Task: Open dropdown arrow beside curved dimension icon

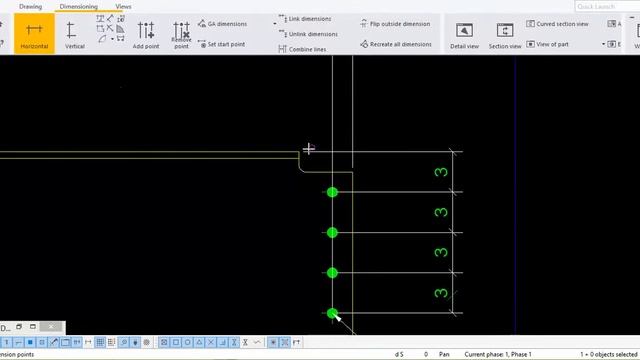Action: (112, 39)
